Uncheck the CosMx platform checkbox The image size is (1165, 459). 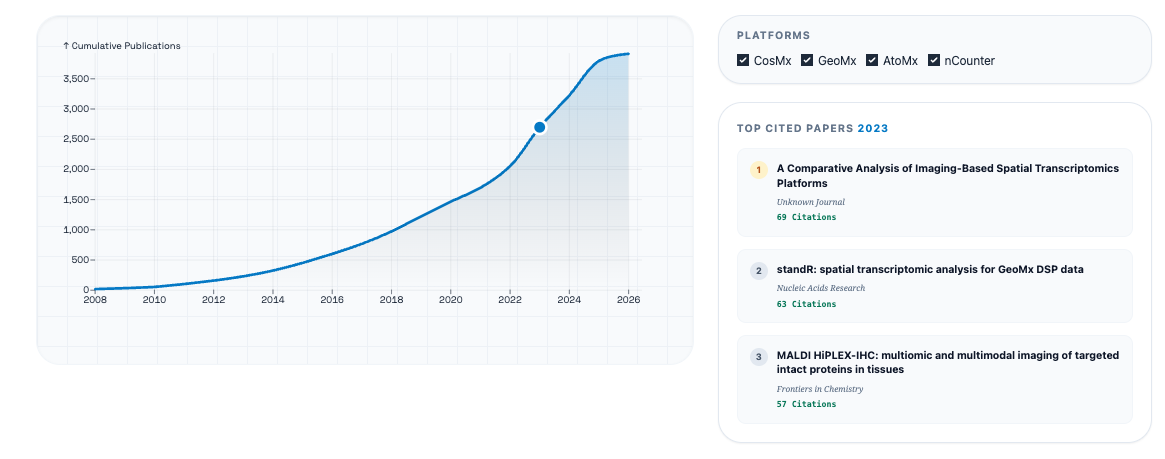pyautogui.click(x=743, y=60)
